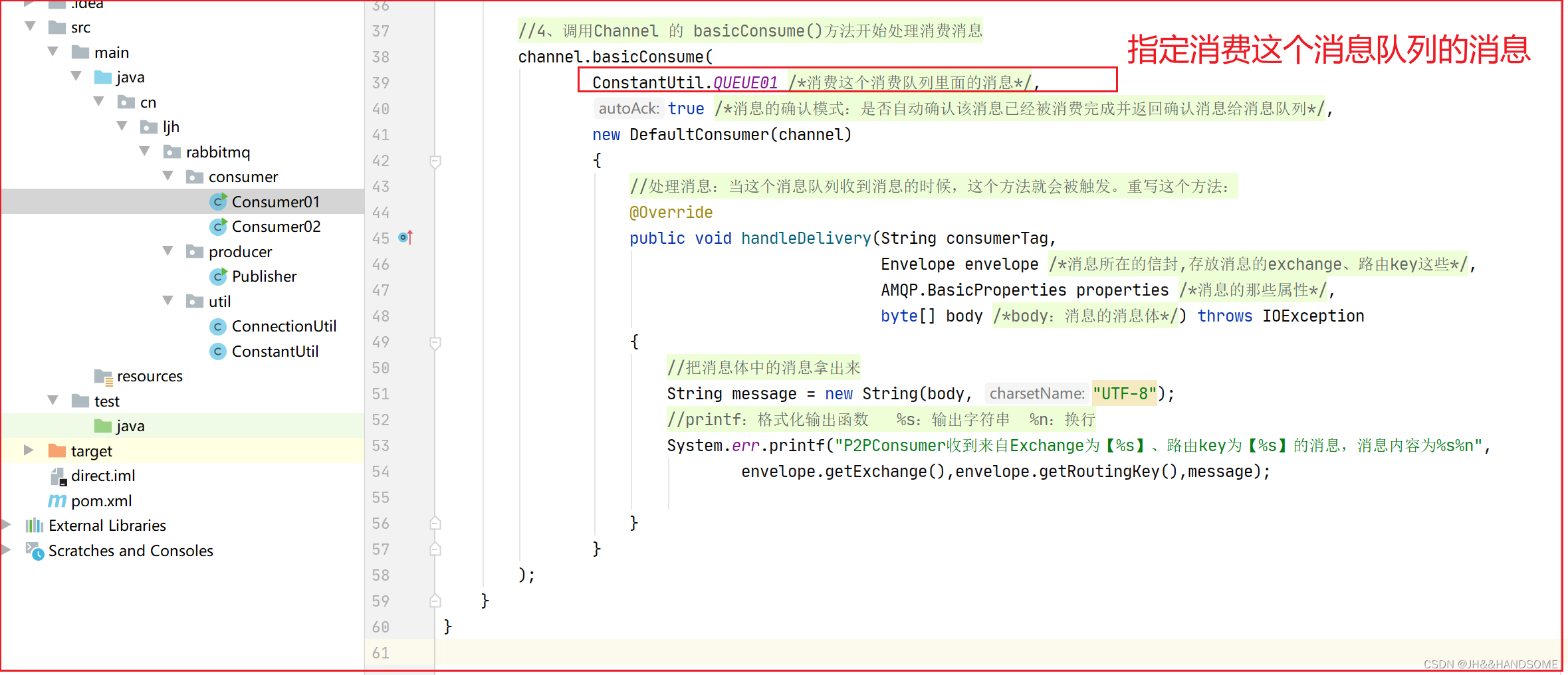
Task: Click envelope.getRoutingKey() call on line 54
Action: tap(1066, 471)
